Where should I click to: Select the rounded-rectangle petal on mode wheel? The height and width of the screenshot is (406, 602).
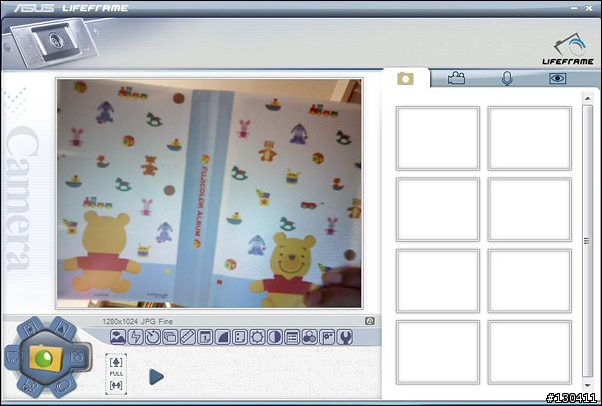(x=62, y=385)
